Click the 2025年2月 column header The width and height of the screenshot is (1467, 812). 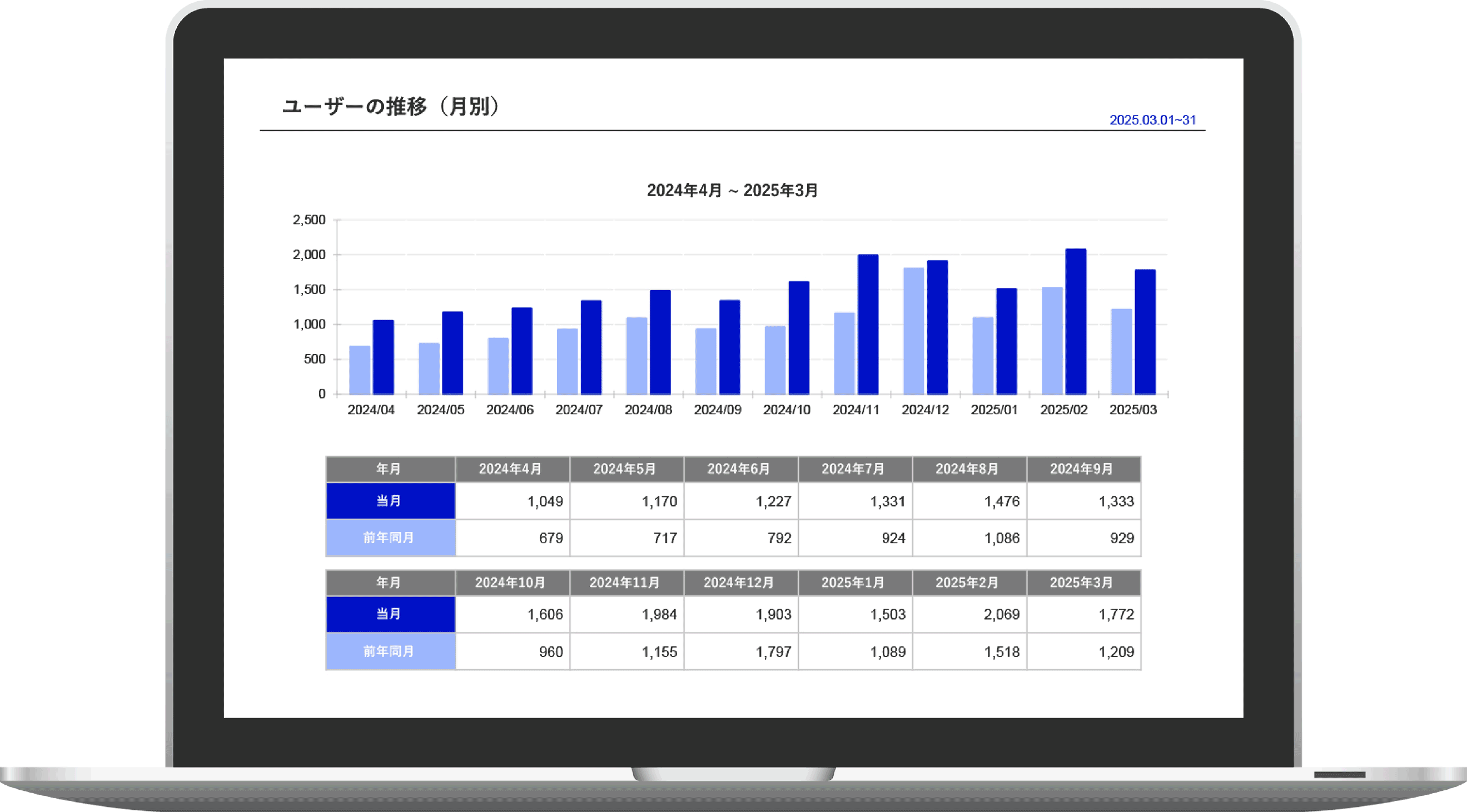tap(970, 582)
